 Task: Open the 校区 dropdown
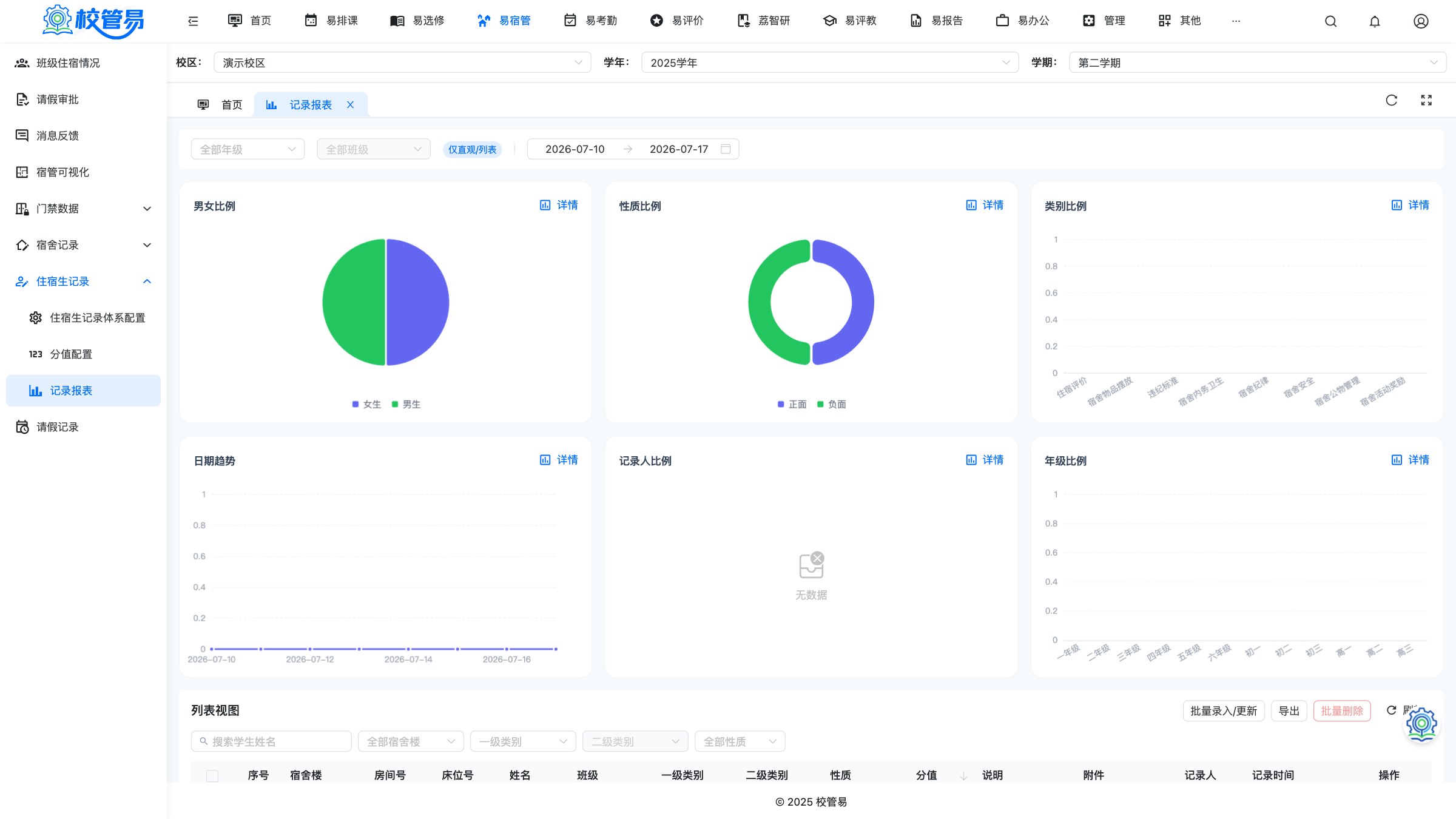pyautogui.click(x=402, y=62)
